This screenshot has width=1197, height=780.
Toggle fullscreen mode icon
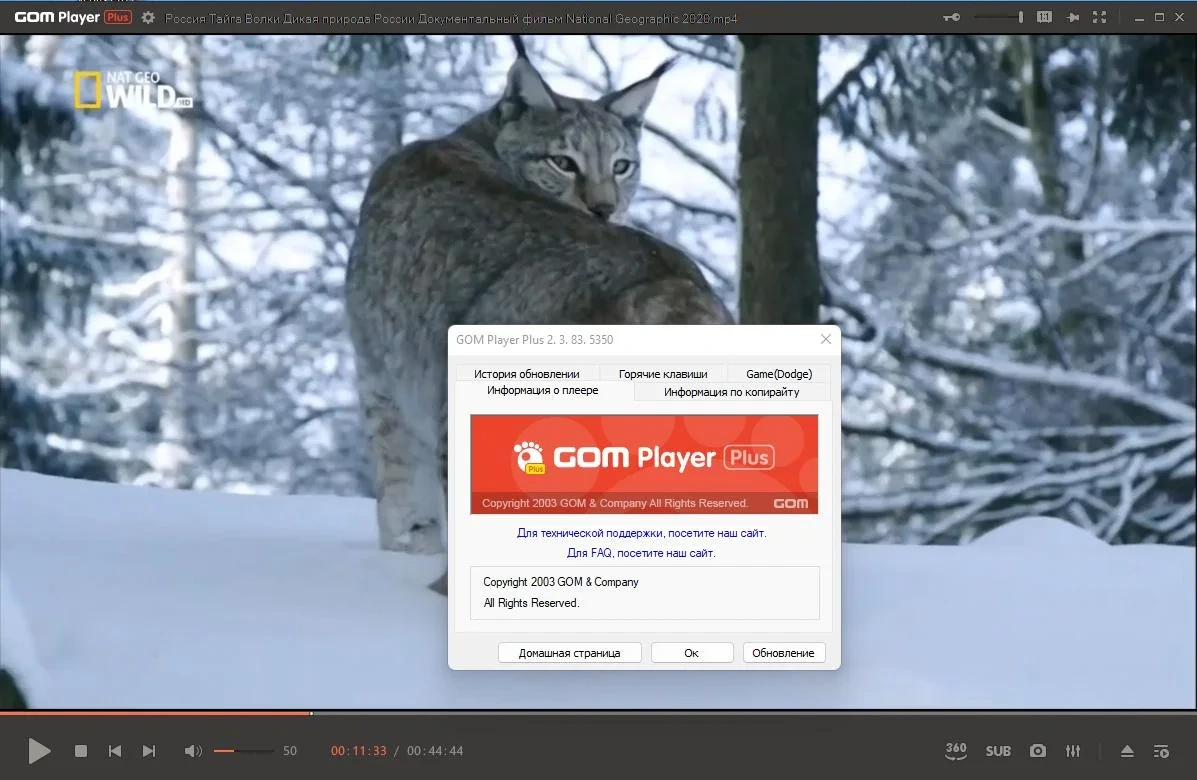1099,17
